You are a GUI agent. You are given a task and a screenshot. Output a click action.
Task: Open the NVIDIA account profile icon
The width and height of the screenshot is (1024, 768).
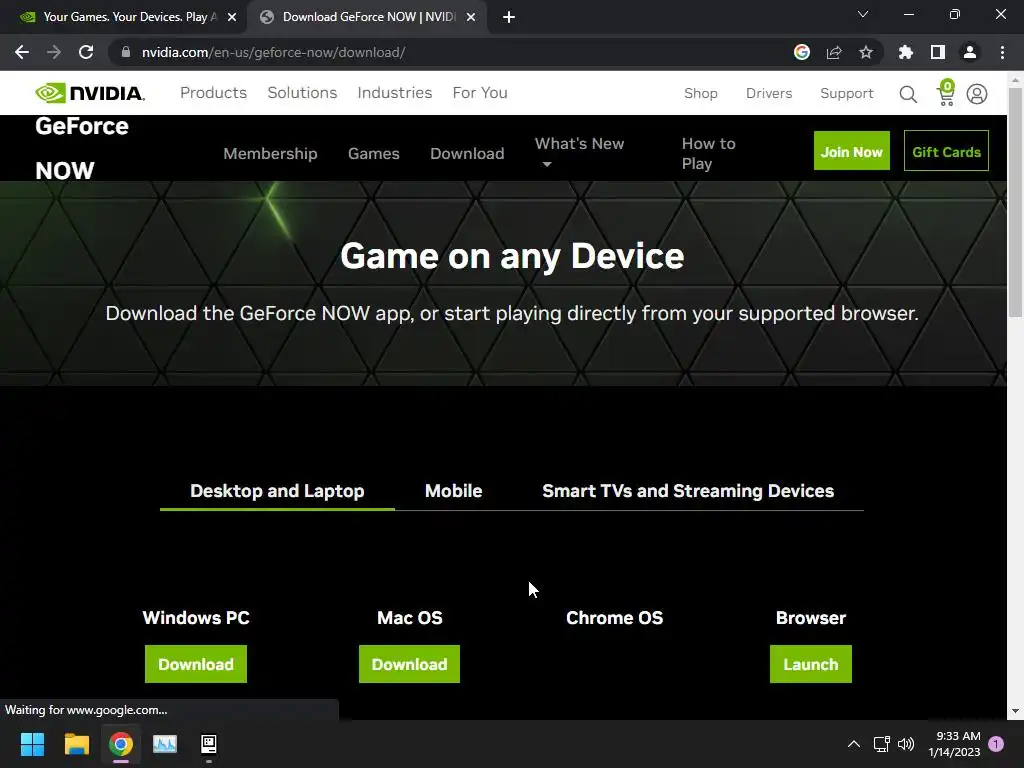977,94
